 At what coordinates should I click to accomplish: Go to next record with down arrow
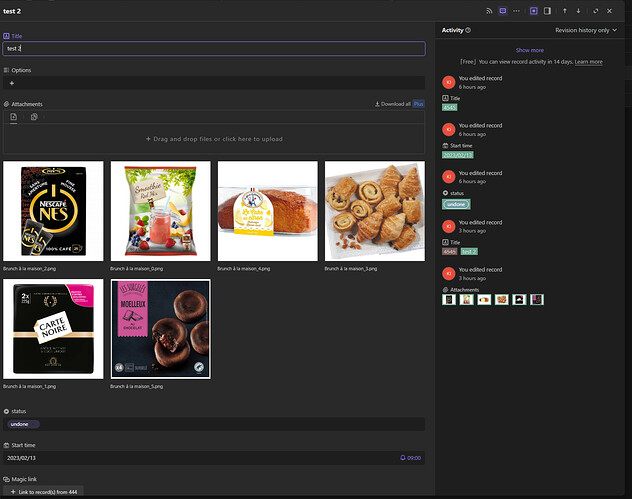click(x=578, y=11)
